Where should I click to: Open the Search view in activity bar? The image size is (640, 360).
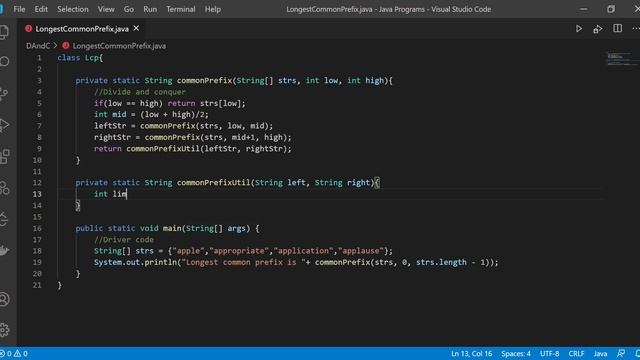pos(4,62)
